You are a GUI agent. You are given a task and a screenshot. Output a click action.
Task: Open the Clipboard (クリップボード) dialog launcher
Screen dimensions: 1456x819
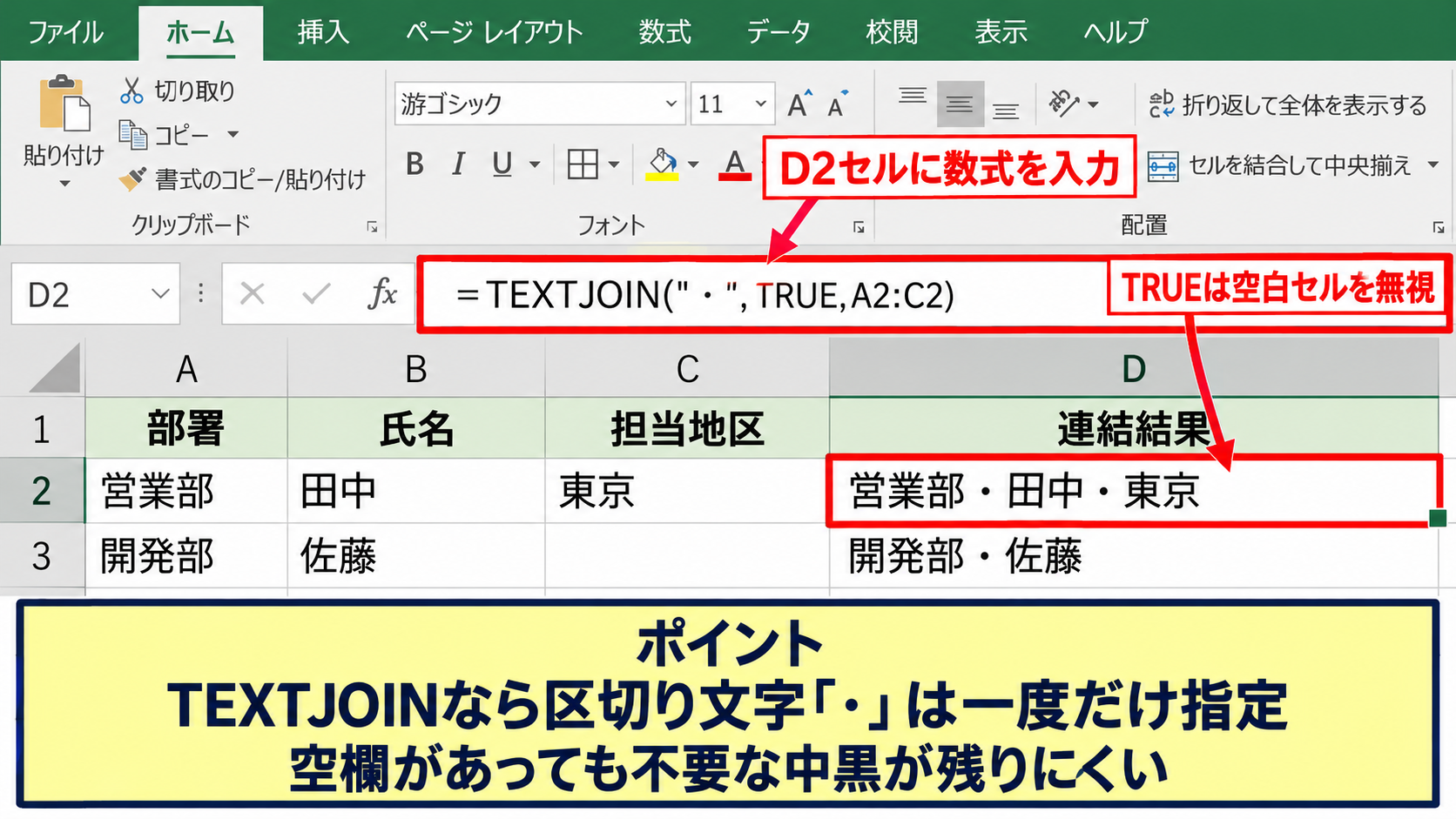click(372, 227)
